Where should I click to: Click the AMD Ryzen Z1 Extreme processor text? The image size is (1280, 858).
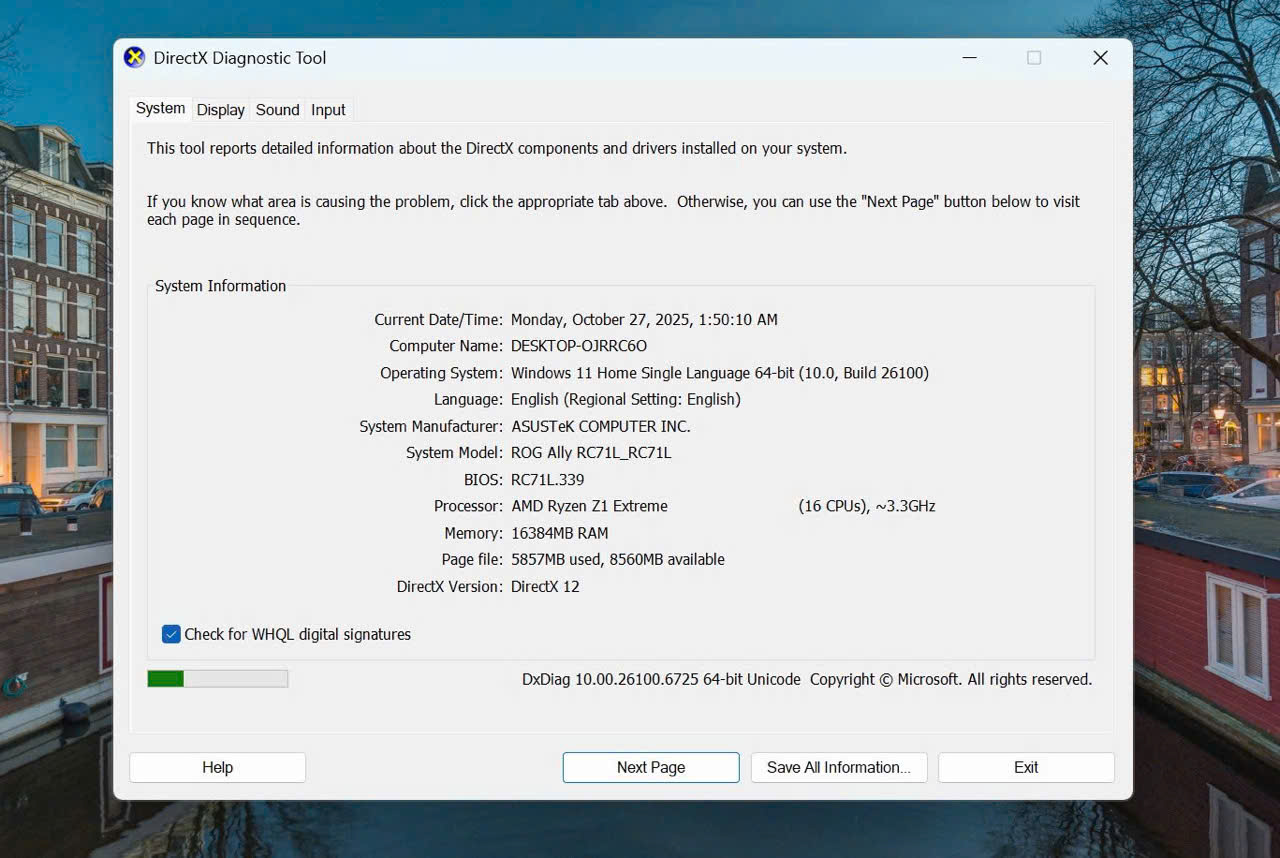(x=589, y=506)
